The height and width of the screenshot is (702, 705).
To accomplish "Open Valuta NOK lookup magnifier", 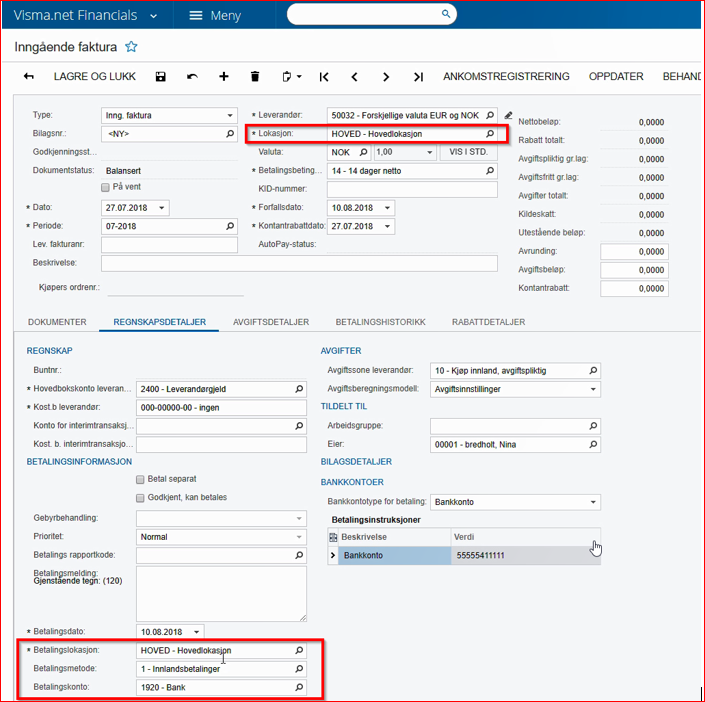I will pyautogui.click(x=363, y=152).
